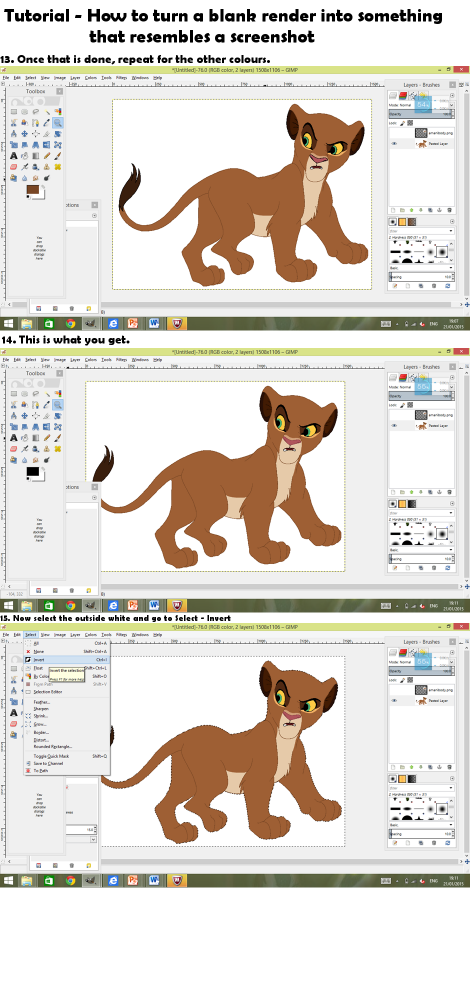Select the Move tool in step 13 toolbox
Screen dimensions: 470x1000
[x=25, y=134]
